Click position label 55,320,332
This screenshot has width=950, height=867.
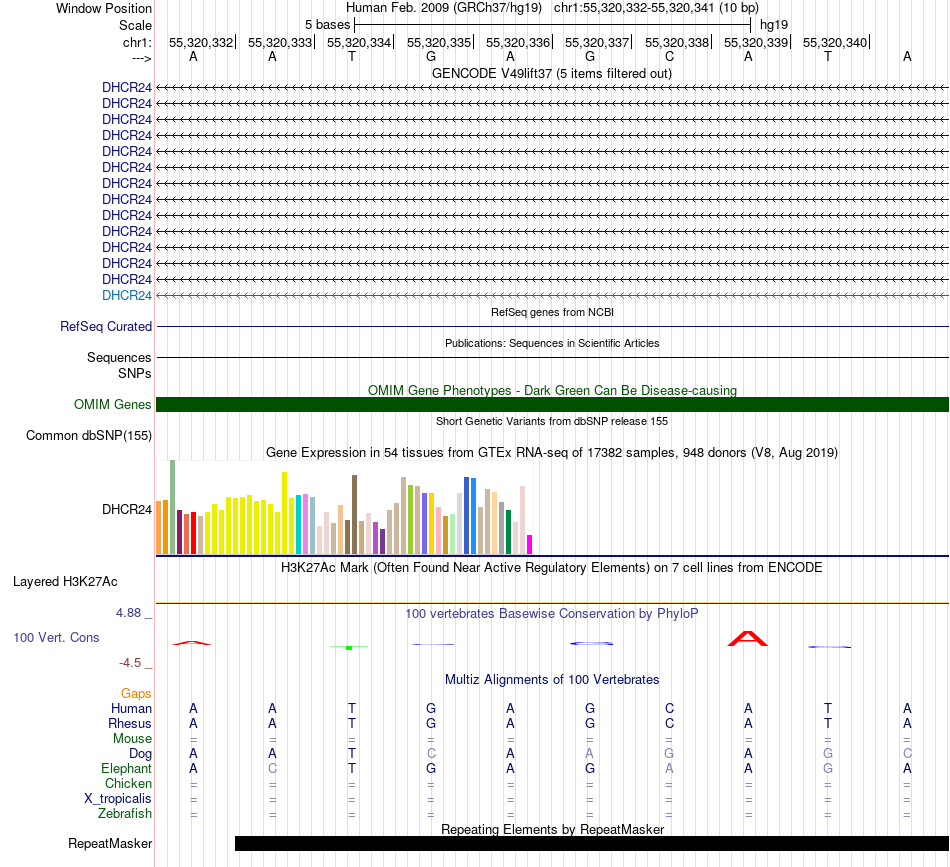coord(201,42)
